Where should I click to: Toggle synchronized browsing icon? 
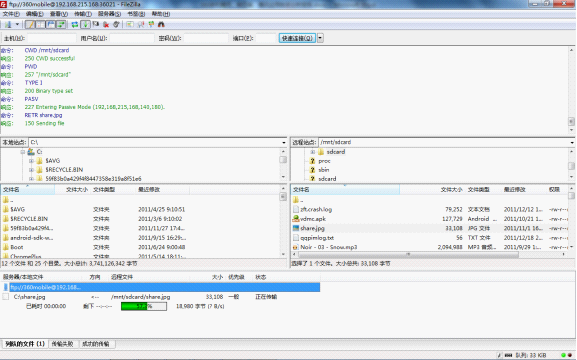(151, 25)
